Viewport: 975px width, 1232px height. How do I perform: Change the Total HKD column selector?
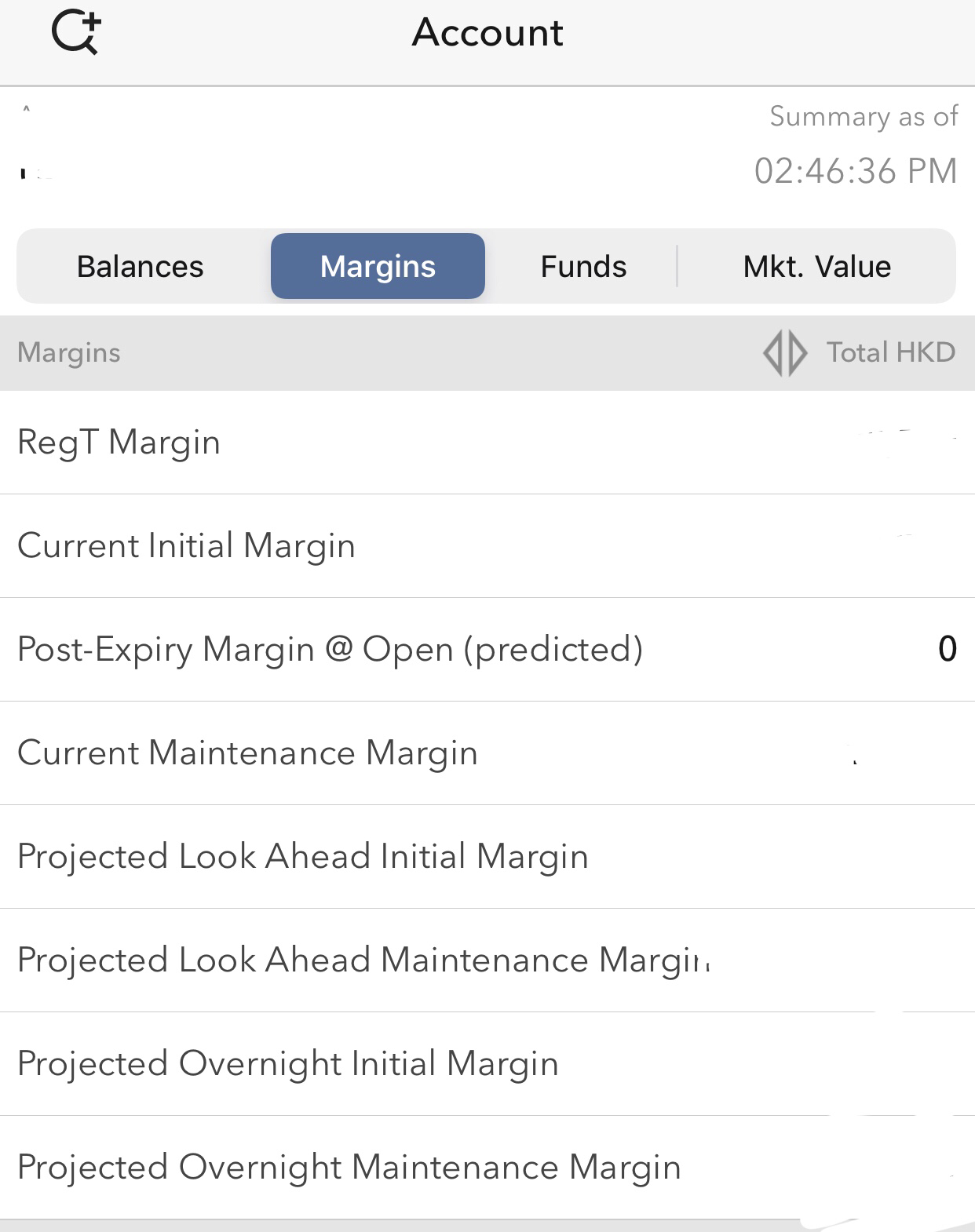(x=890, y=352)
